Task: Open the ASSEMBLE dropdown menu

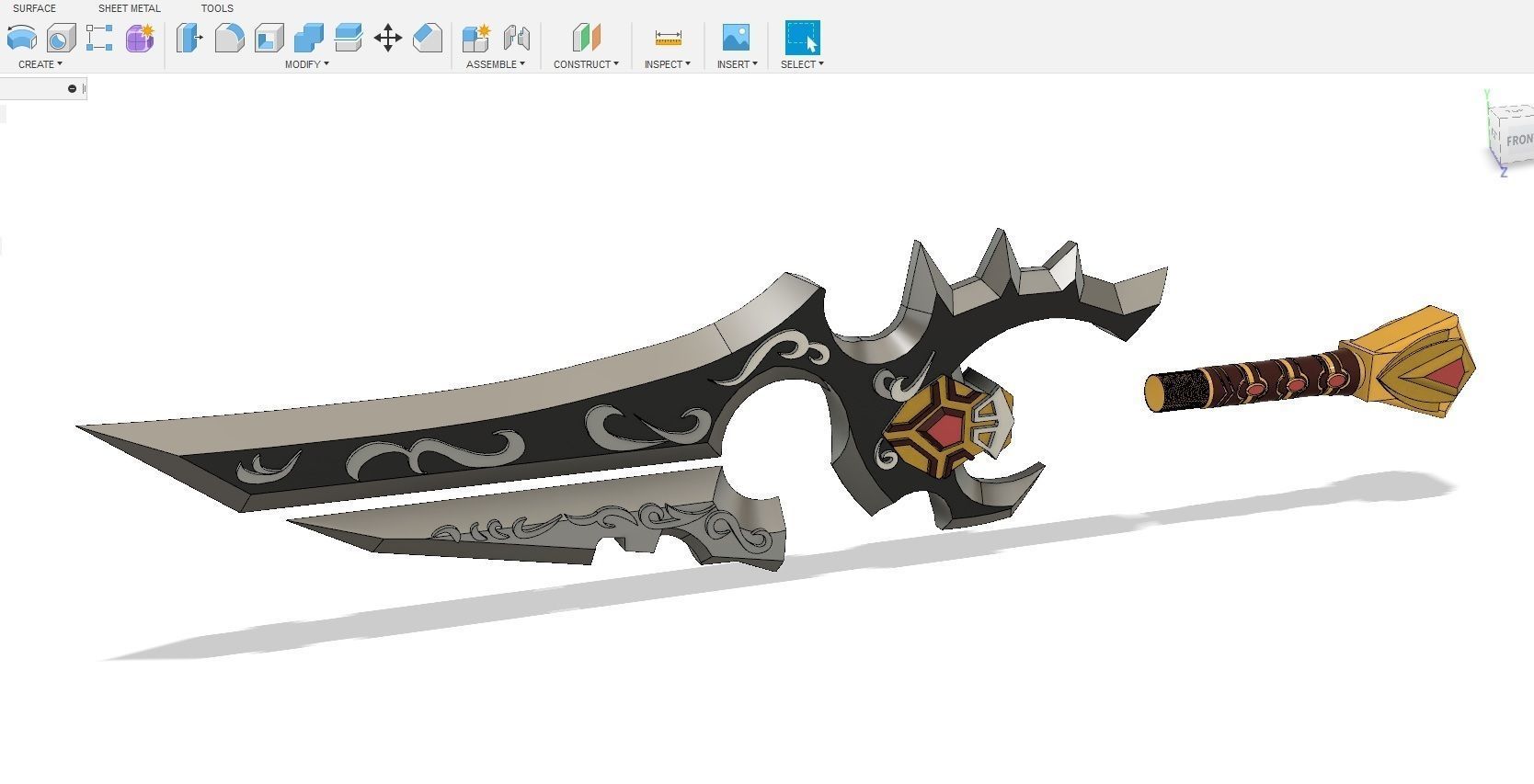Action: 496,64
